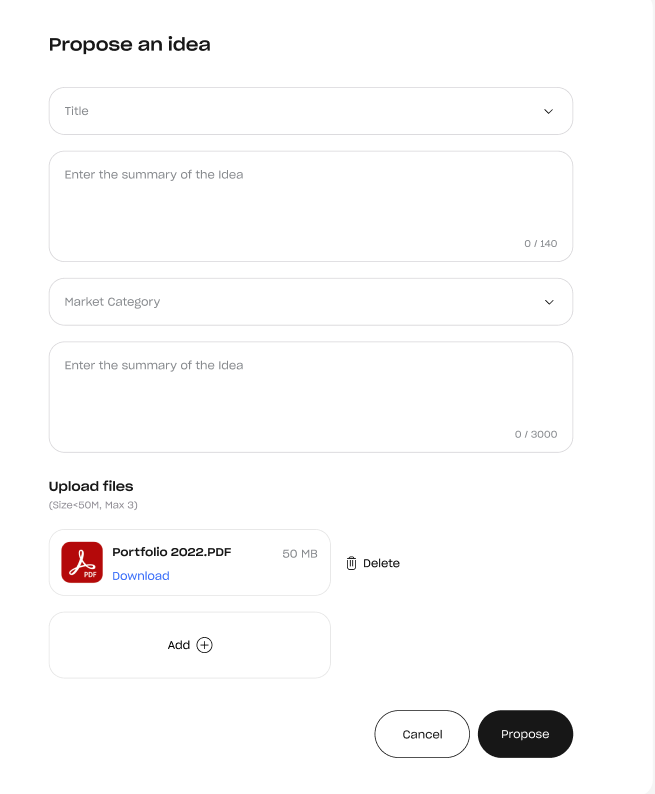Open the Market Category dropdown field
This screenshot has height=794, width=655.
pos(311,302)
